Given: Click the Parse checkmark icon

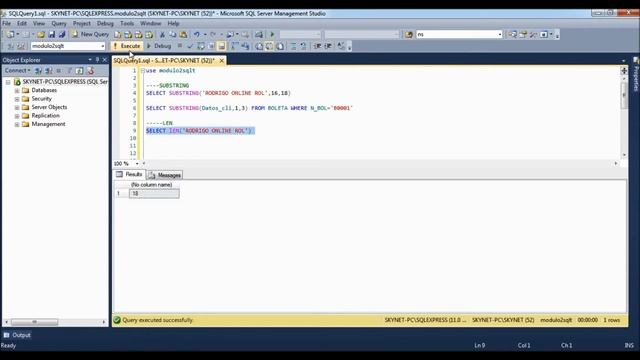Looking at the screenshot, I should (190, 46).
